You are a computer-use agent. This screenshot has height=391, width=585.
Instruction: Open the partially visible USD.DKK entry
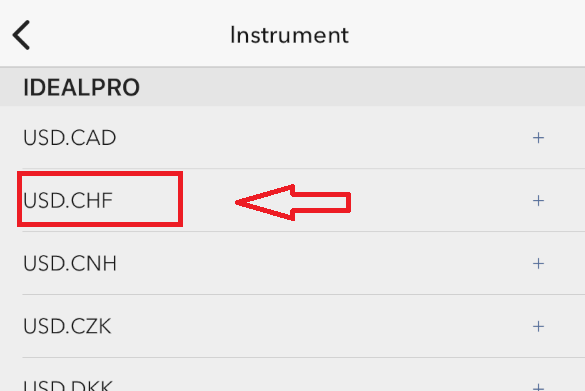pos(68,385)
